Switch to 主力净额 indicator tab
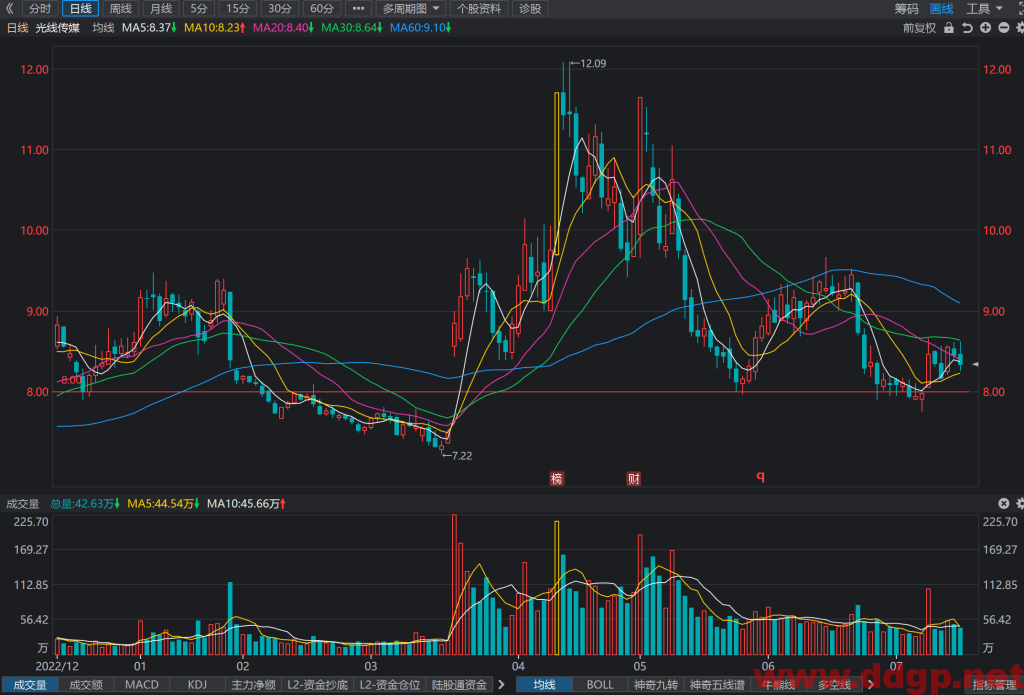Screen dimensions: 1024x695 coord(253,685)
